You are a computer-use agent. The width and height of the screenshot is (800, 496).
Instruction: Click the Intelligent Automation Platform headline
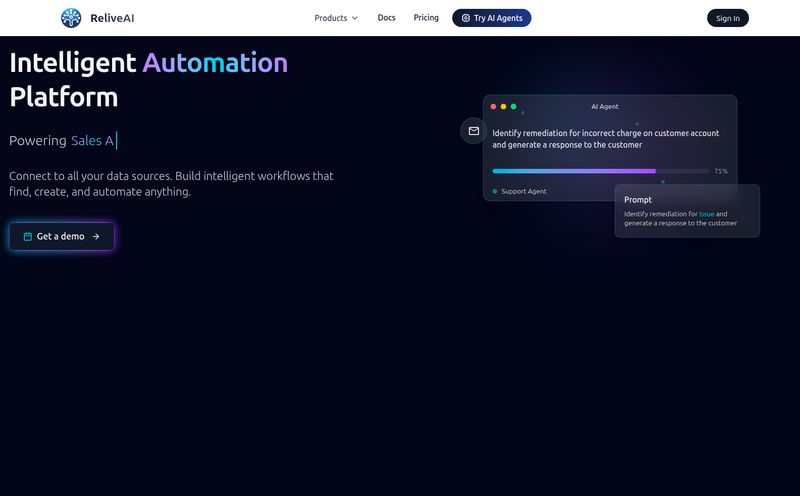point(148,80)
